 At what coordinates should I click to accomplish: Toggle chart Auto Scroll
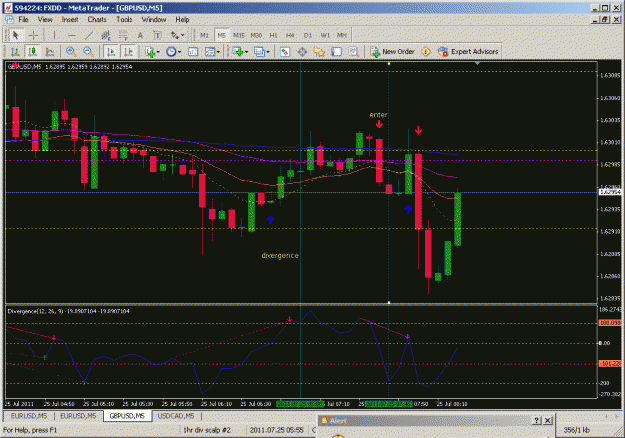click(x=111, y=51)
